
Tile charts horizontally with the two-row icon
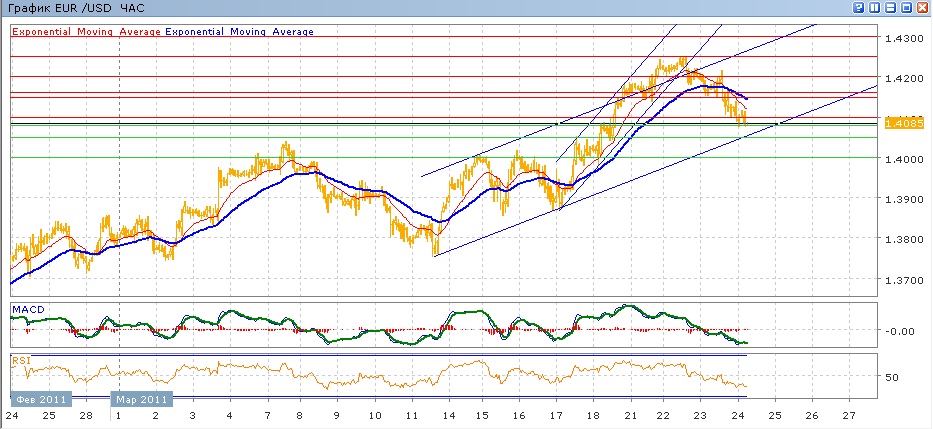point(891,8)
